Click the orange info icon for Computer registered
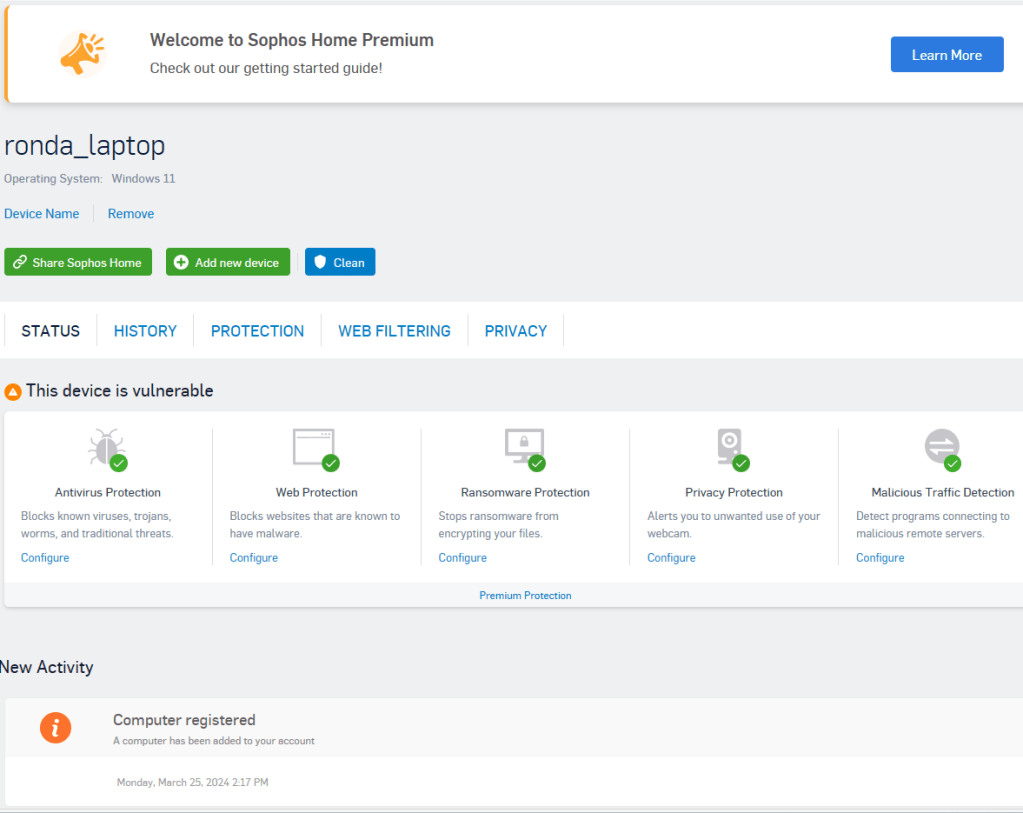 click(x=55, y=728)
